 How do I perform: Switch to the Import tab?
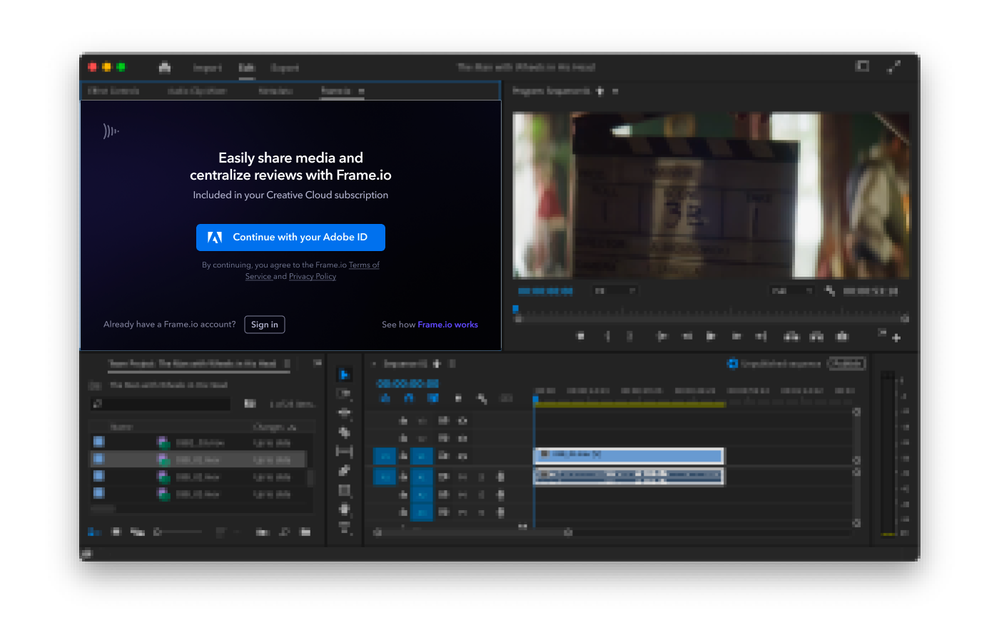point(207,68)
